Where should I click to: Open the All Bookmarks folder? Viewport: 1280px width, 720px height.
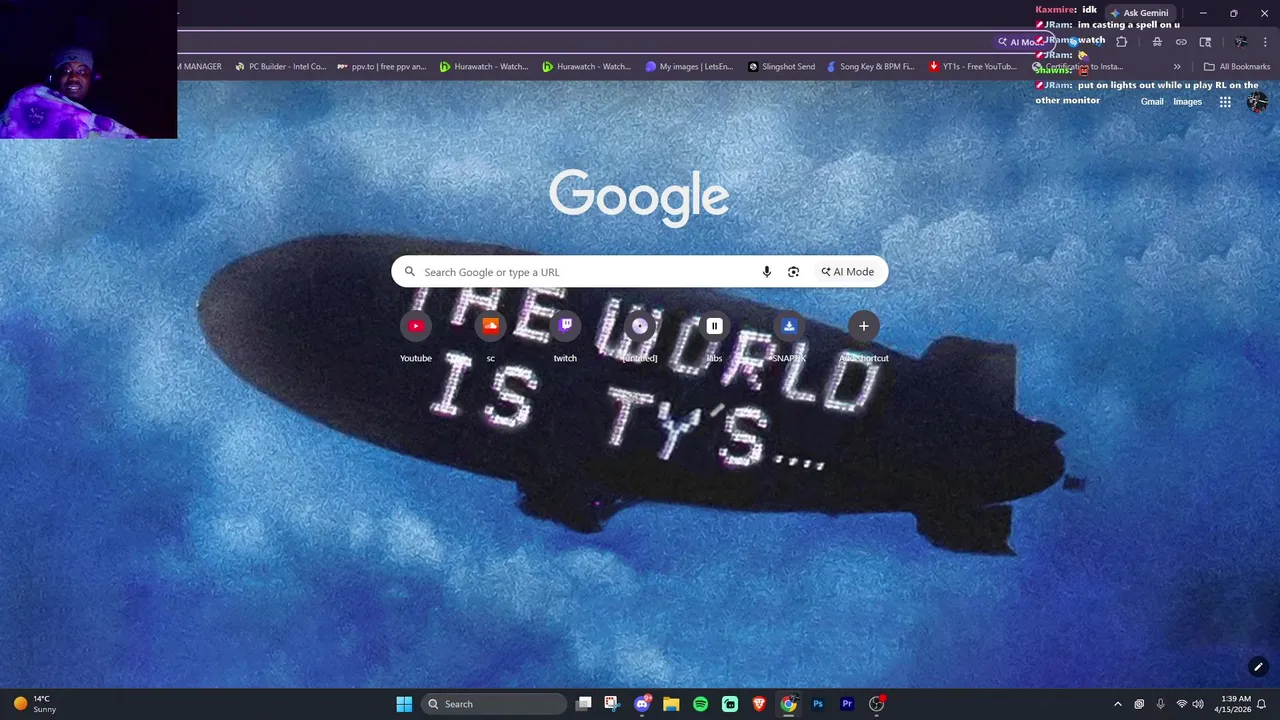[x=1236, y=67]
